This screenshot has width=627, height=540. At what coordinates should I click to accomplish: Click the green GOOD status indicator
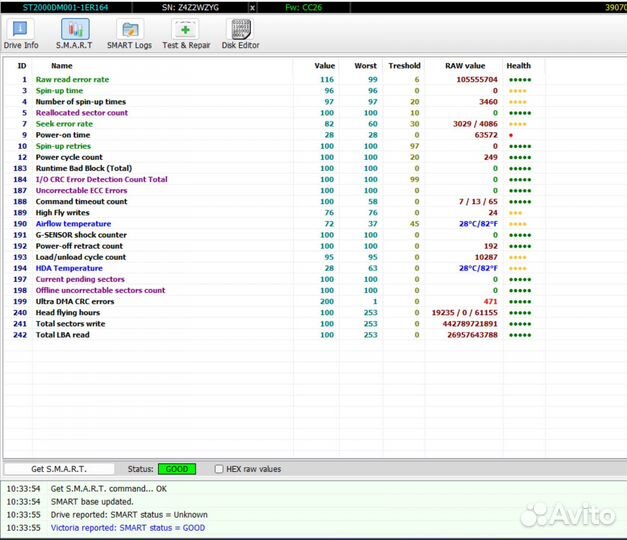pos(177,469)
